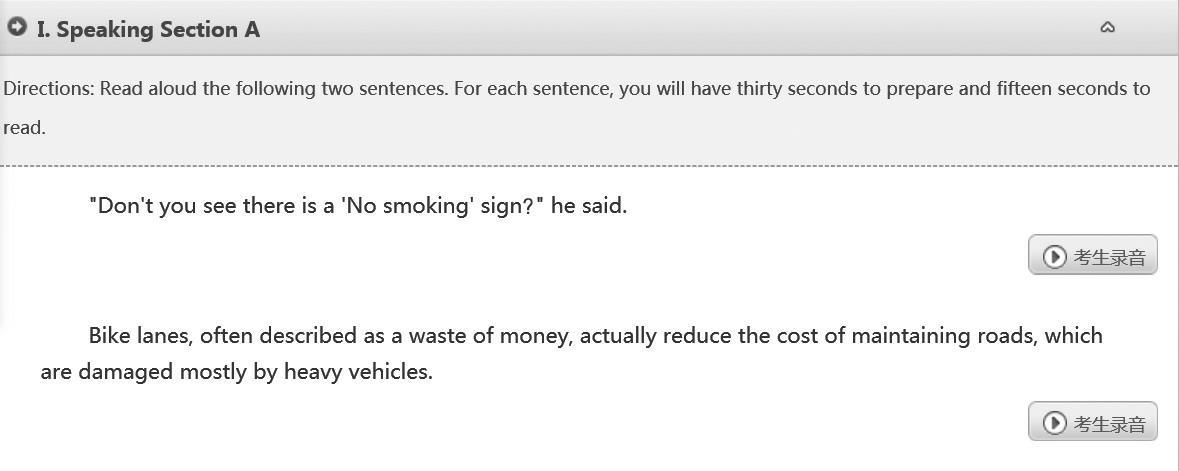The height and width of the screenshot is (471, 1179).
Task: Click 考生录音 label under the bike lanes sentence
Action: 1109,423
